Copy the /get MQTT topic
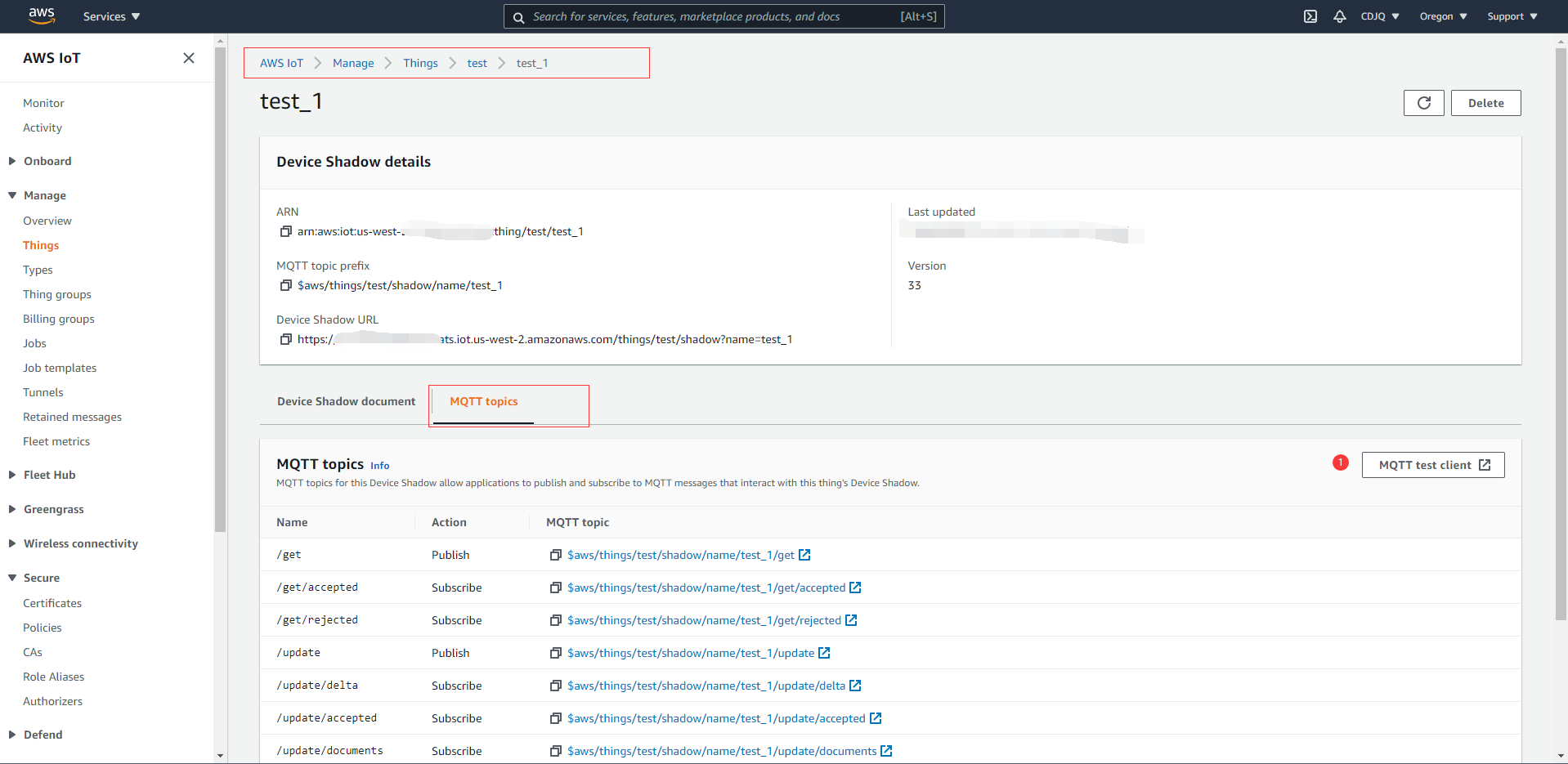This screenshot has width=1568, height=764. [x=556, y=555]
